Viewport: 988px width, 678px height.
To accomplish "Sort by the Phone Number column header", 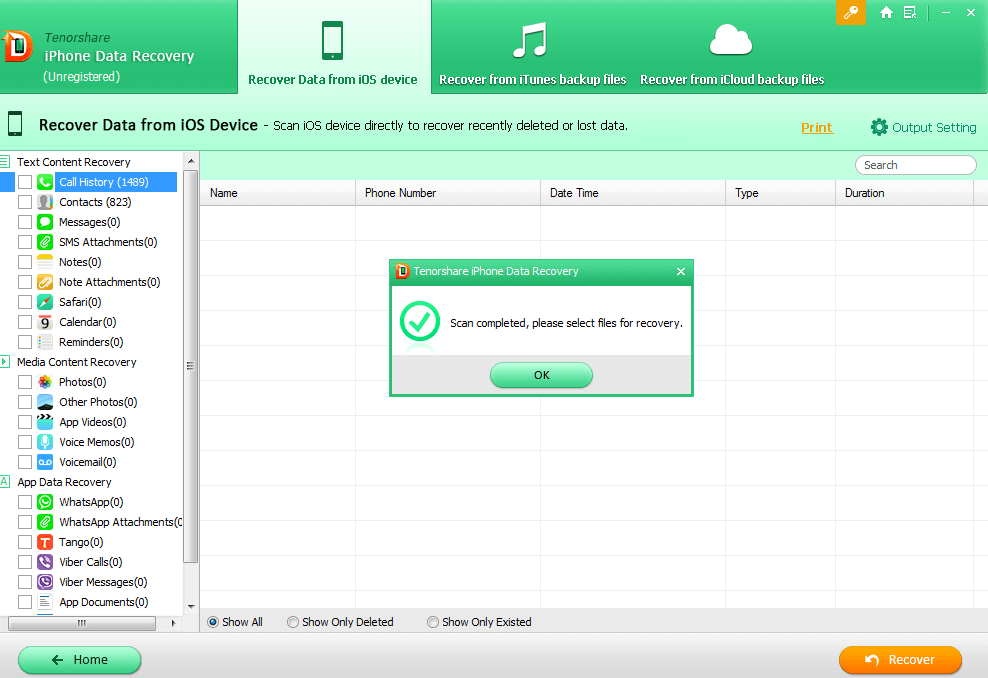I will [448, 193].
